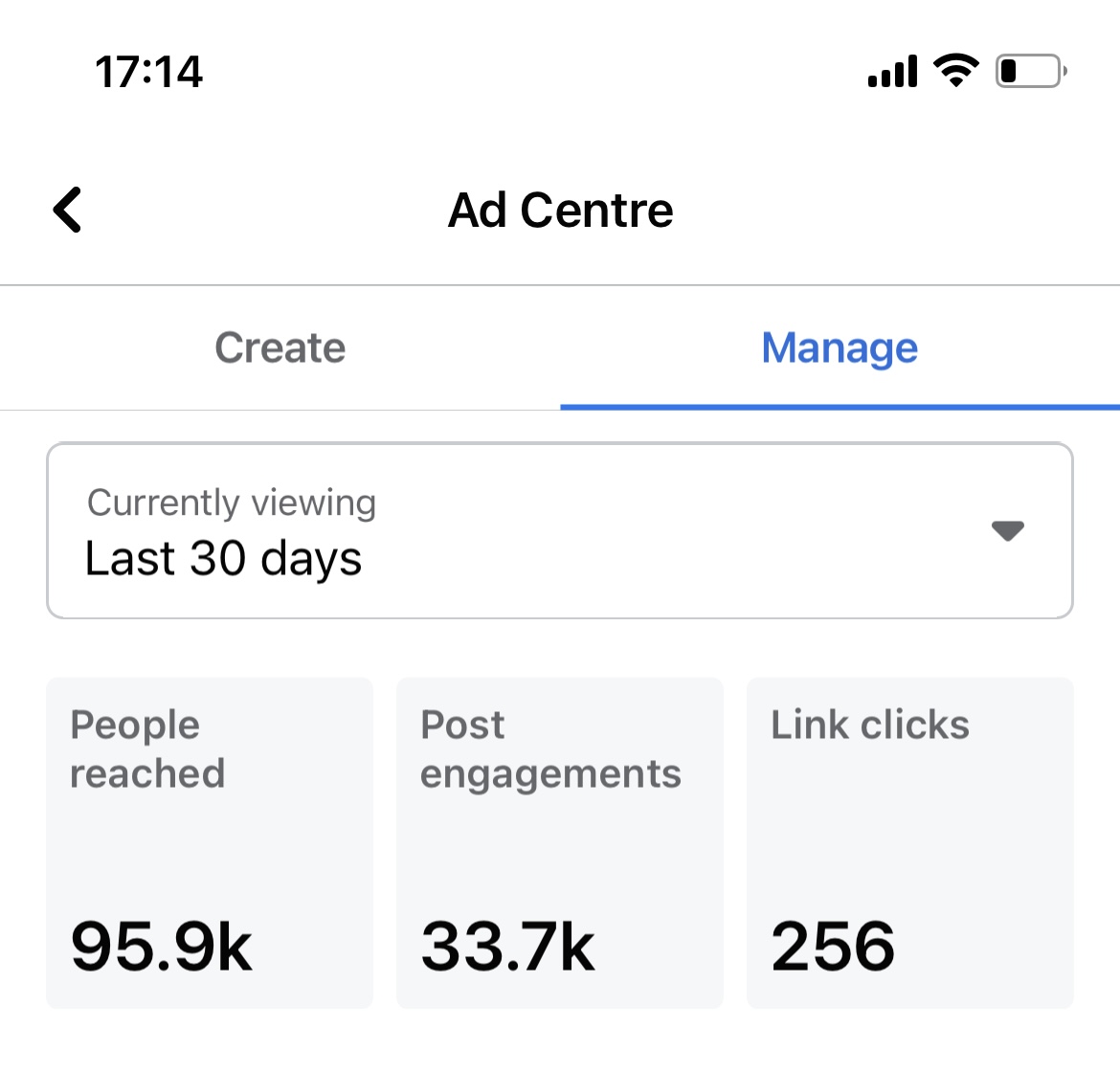Tap the blue underline beneath Manage
1120x1073 pixels.
pyautogui.click(x=840, y=407)
